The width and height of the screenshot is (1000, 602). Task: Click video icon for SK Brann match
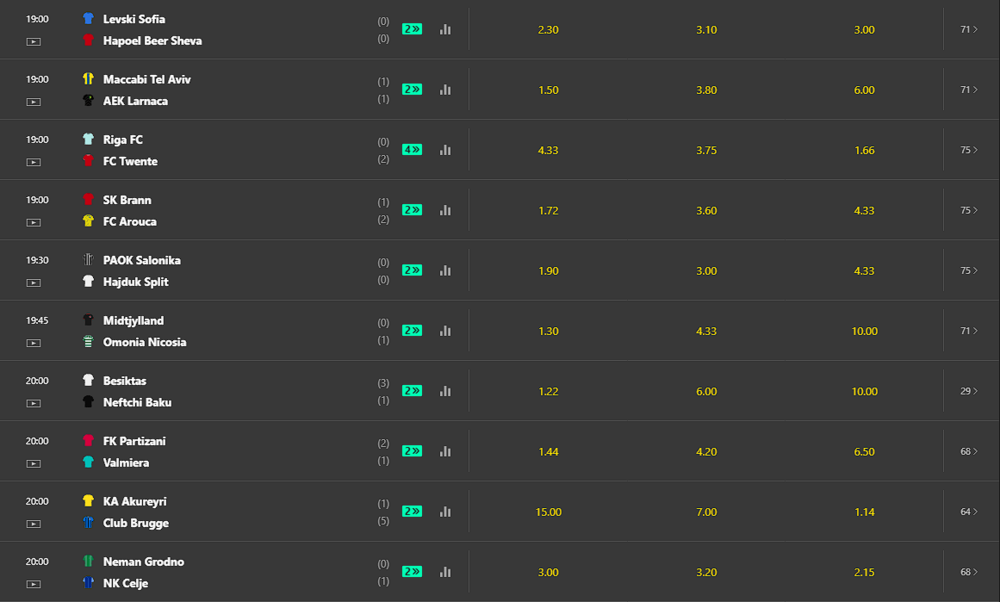34,222
